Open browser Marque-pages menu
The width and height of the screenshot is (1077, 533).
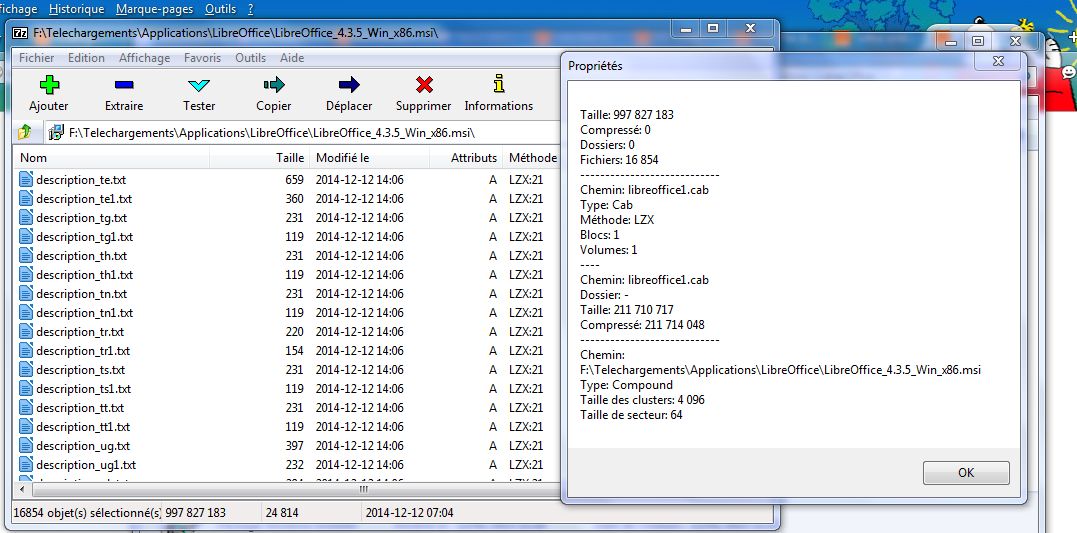tap(152, 9)
